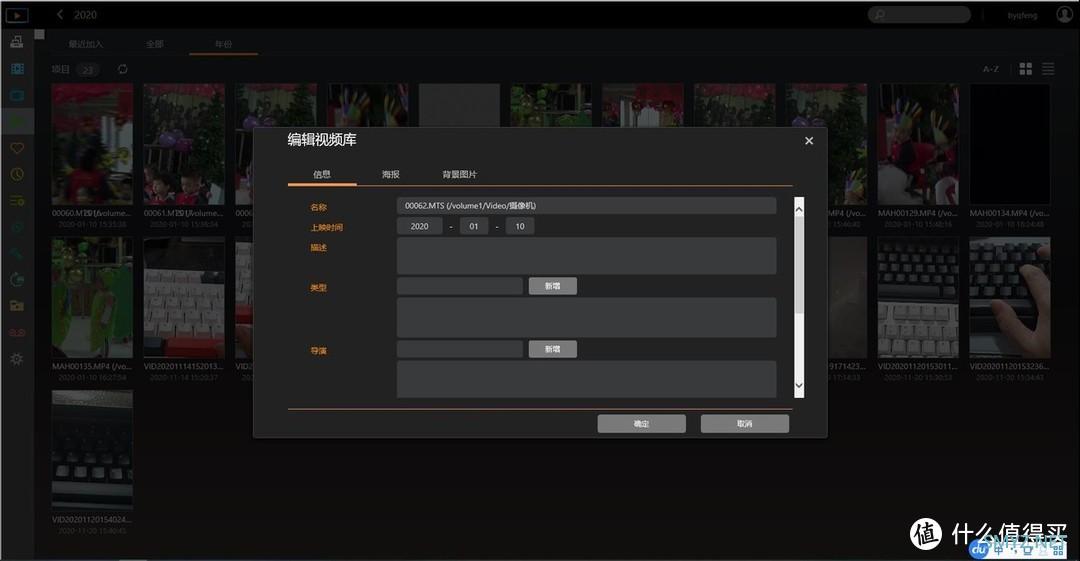Screen dimensions: 1080x561
Task: Open the settings gear icon in sidebar
Action: click(16, 359)
